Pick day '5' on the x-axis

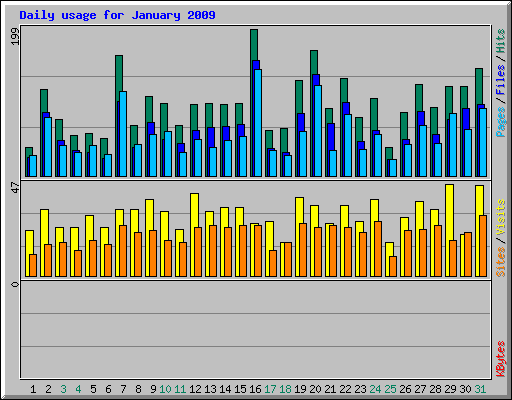[x=93, y=389]
